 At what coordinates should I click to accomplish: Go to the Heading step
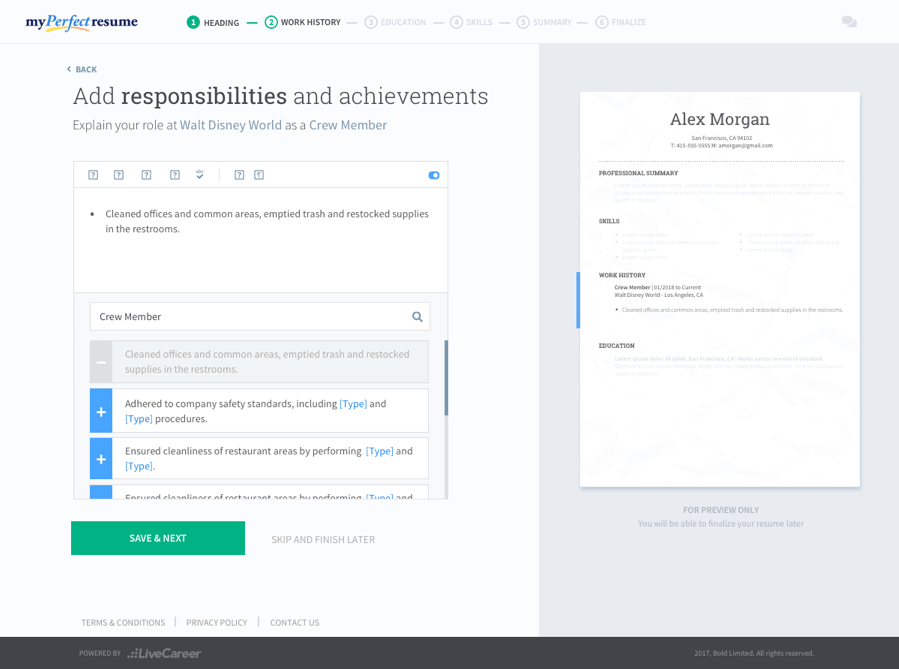pyautogui.click(x=221, y=22)
